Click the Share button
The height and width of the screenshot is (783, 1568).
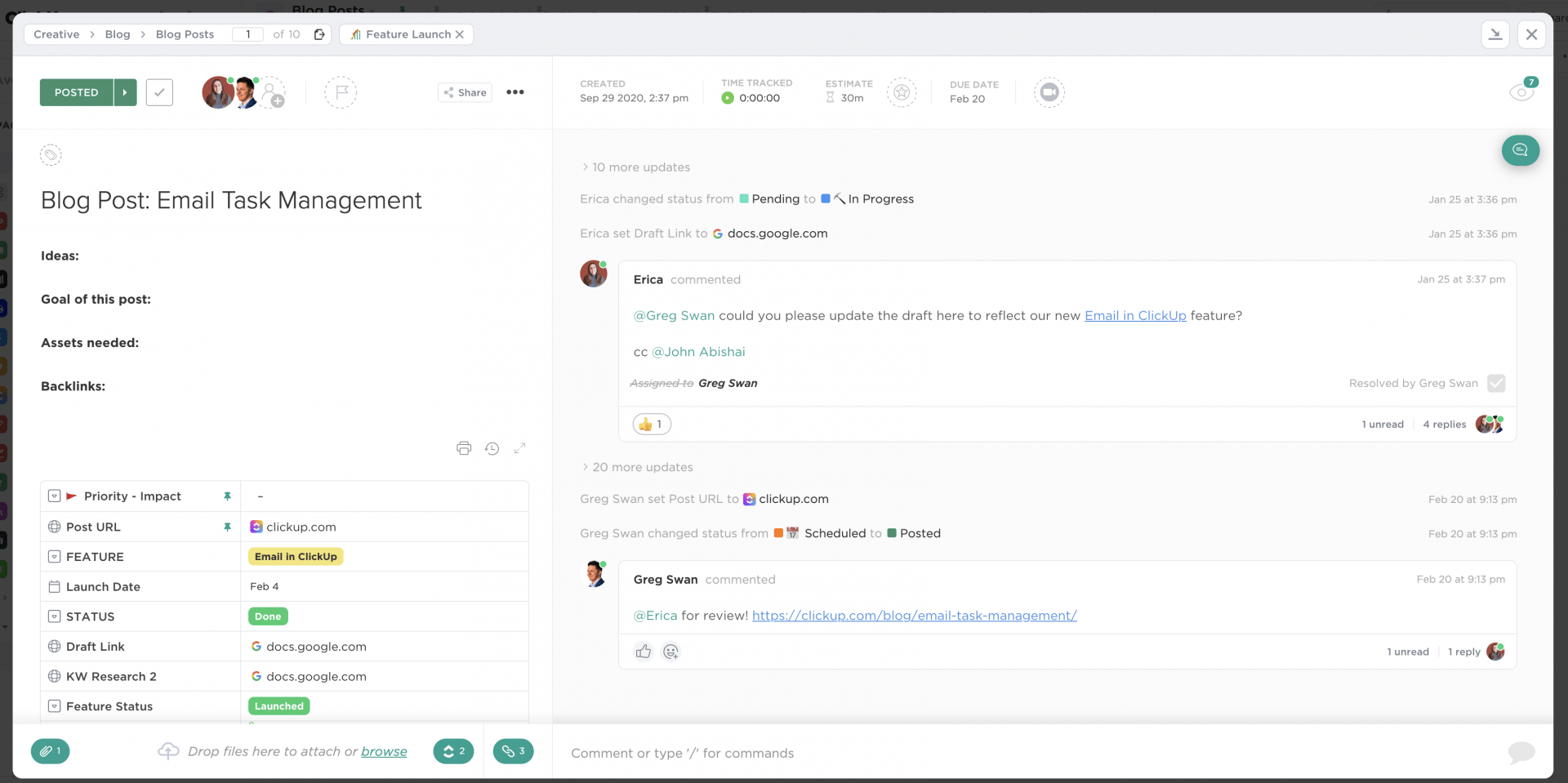(465, 92)
